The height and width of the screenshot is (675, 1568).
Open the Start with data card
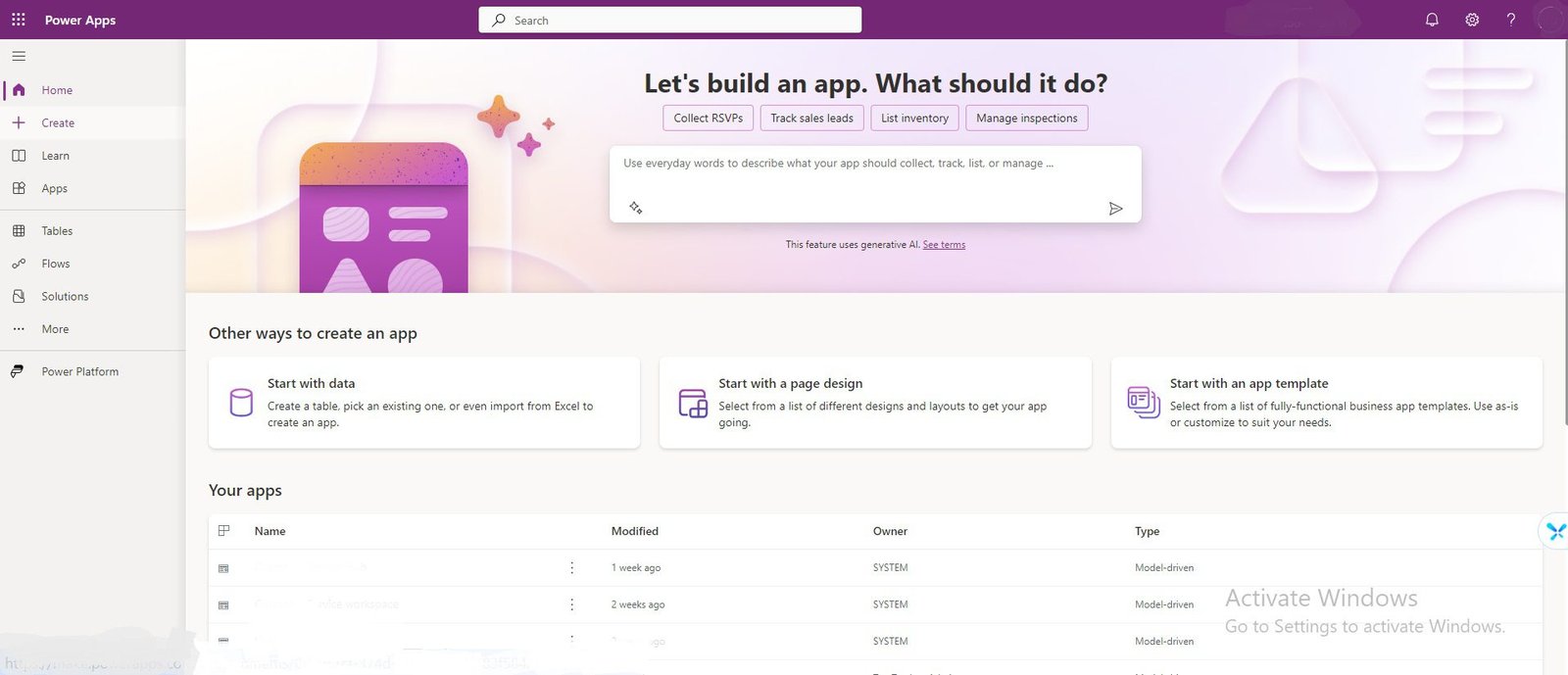coord(424,403)
